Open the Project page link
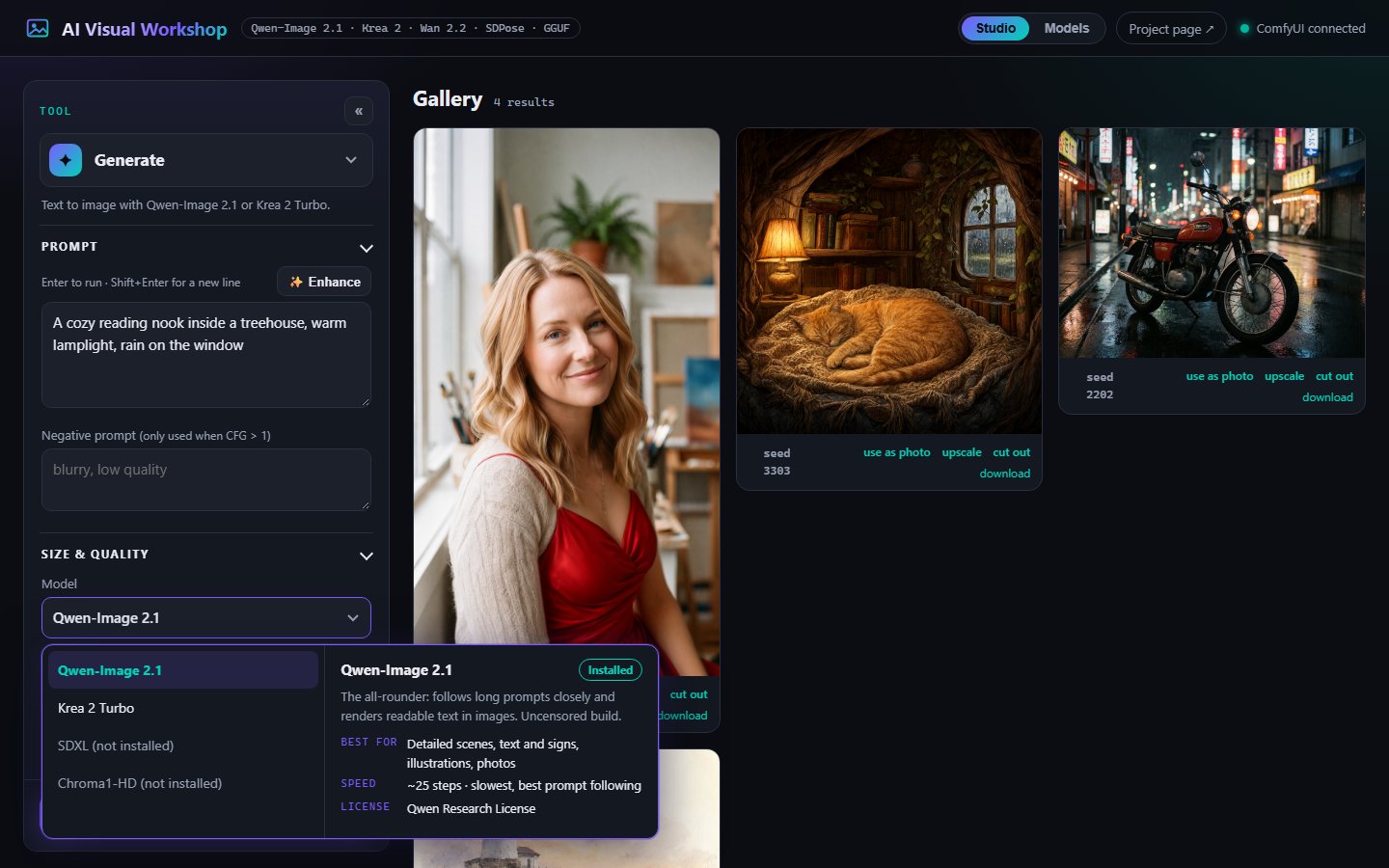1389x868 pixels. pos(1171,28)
